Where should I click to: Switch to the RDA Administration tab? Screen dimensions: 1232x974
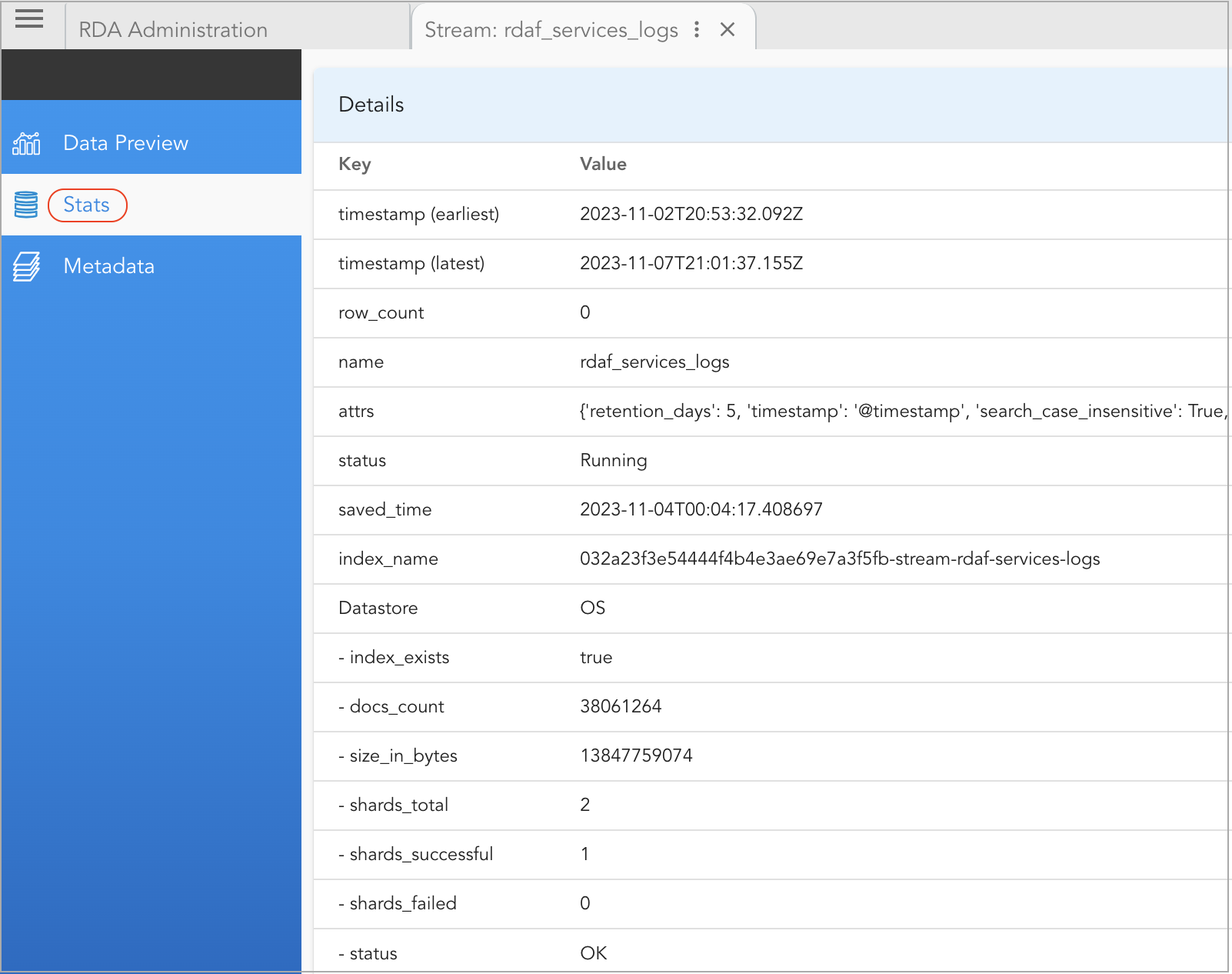[x=171, y=29]
